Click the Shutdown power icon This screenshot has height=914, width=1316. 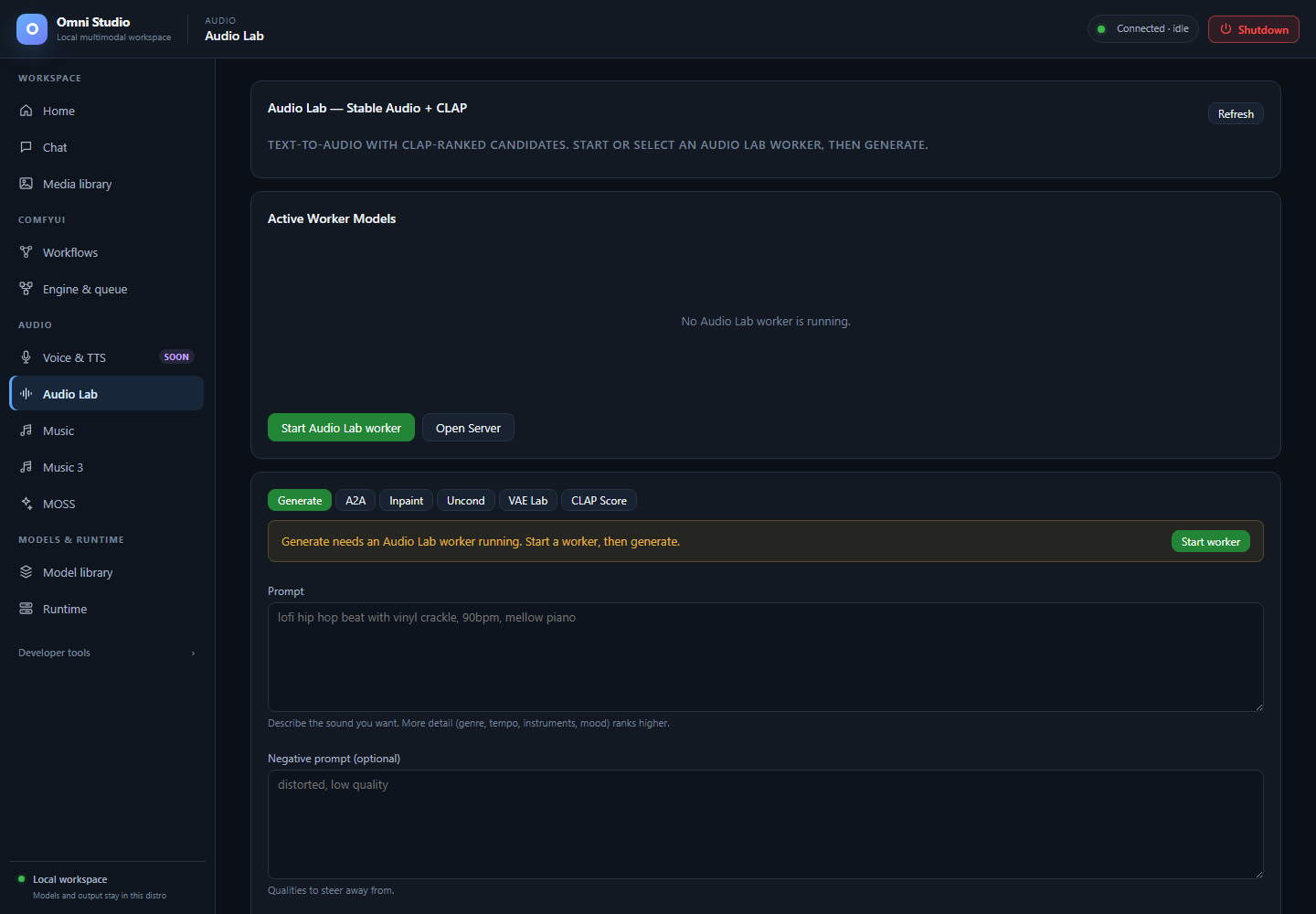(x=1226, y=29)
